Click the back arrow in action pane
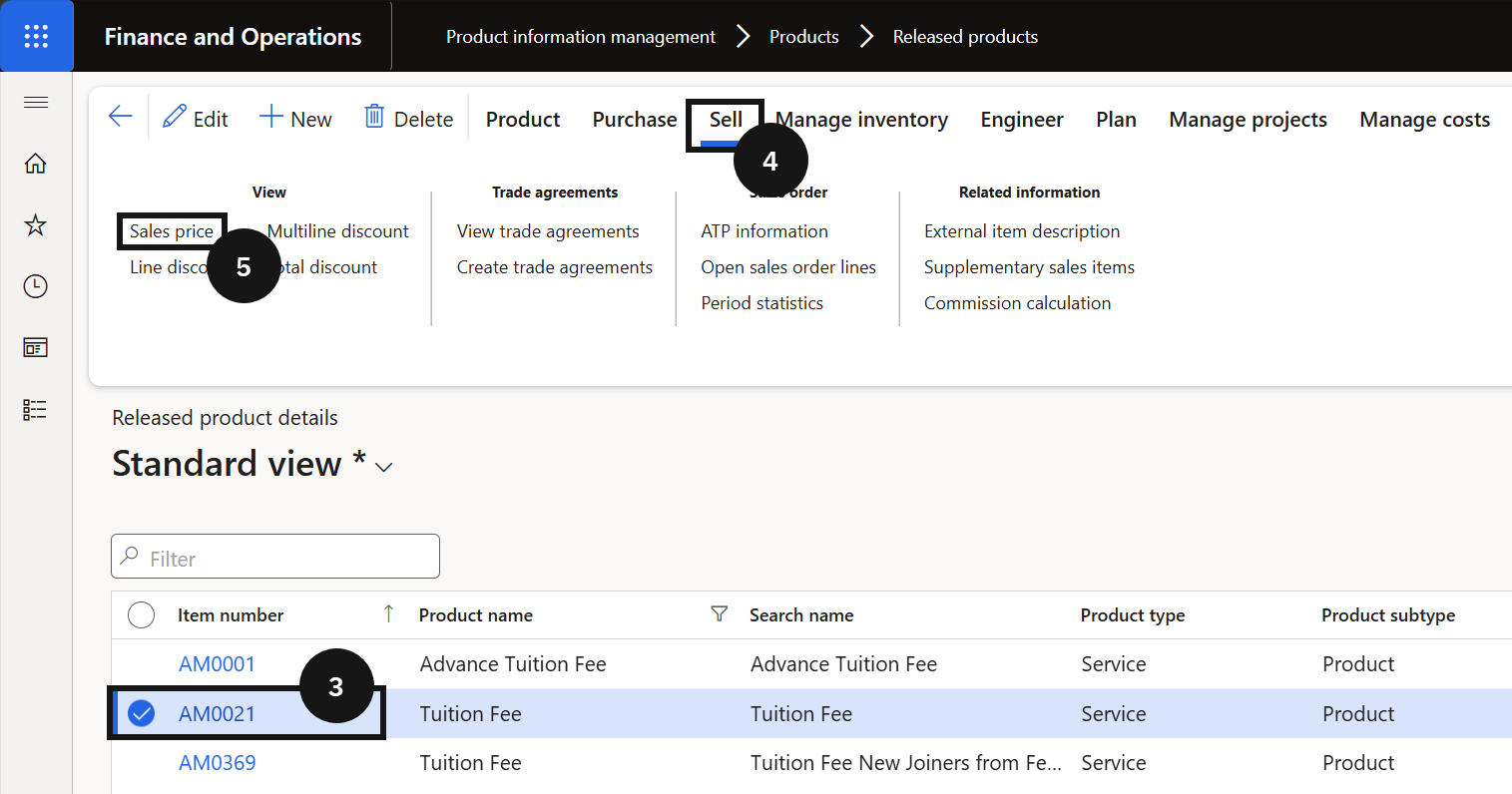1512x794 pixels. pyautogui.click(x=121, y=117)
